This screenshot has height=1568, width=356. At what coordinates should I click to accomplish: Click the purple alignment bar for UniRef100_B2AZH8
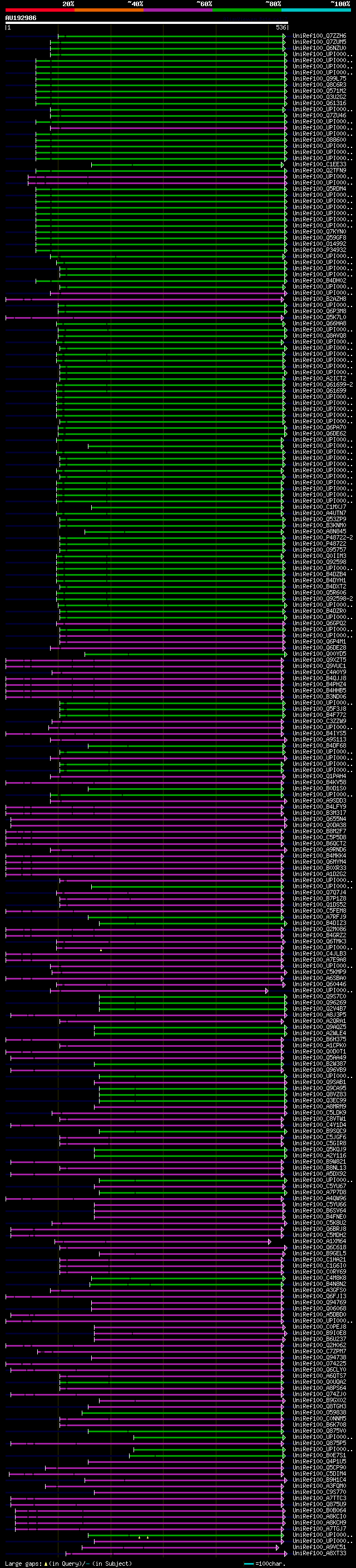pos(145,299)
